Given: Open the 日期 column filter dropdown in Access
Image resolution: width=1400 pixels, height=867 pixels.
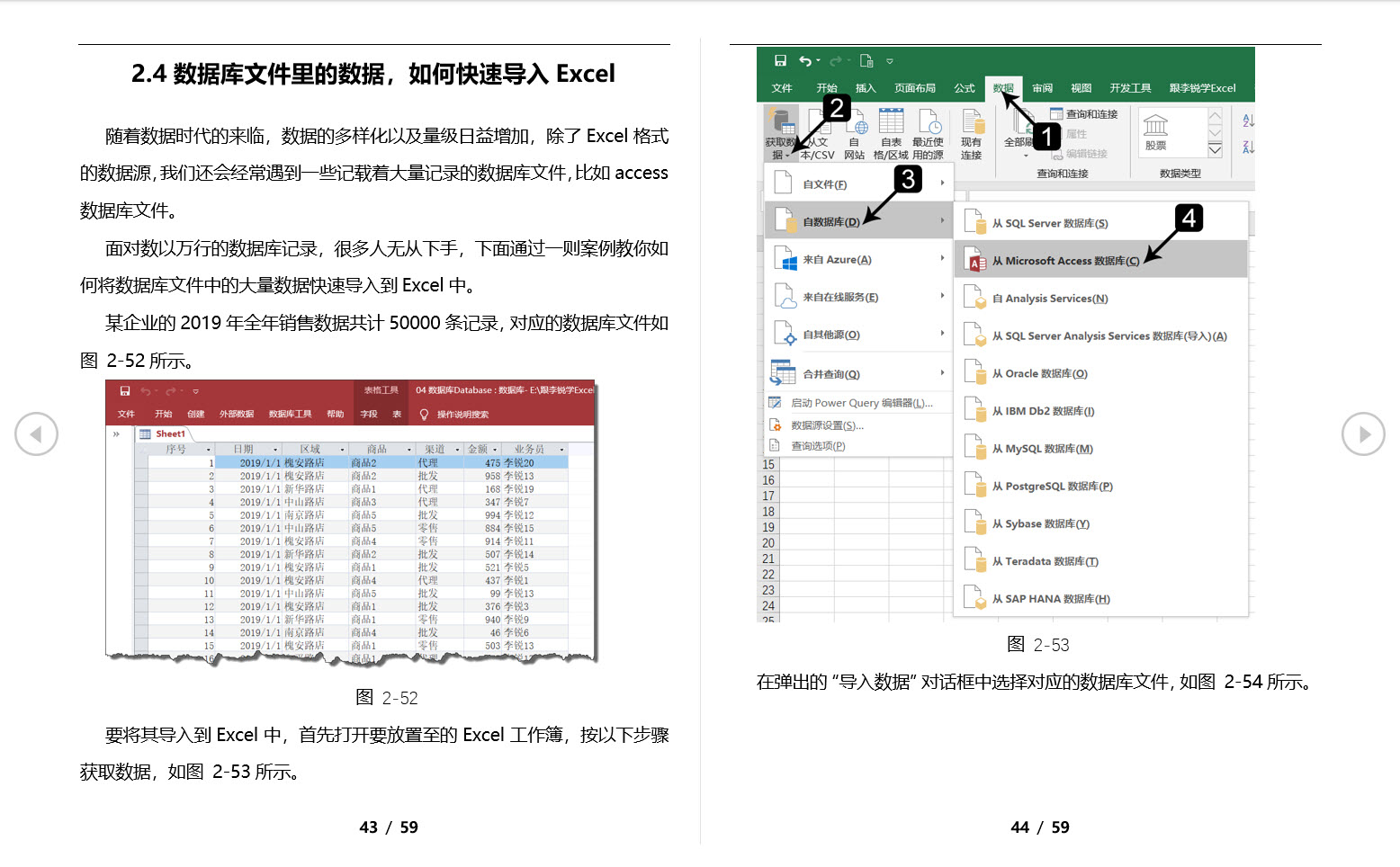Looking at the screenshot, I should (275, 449).
